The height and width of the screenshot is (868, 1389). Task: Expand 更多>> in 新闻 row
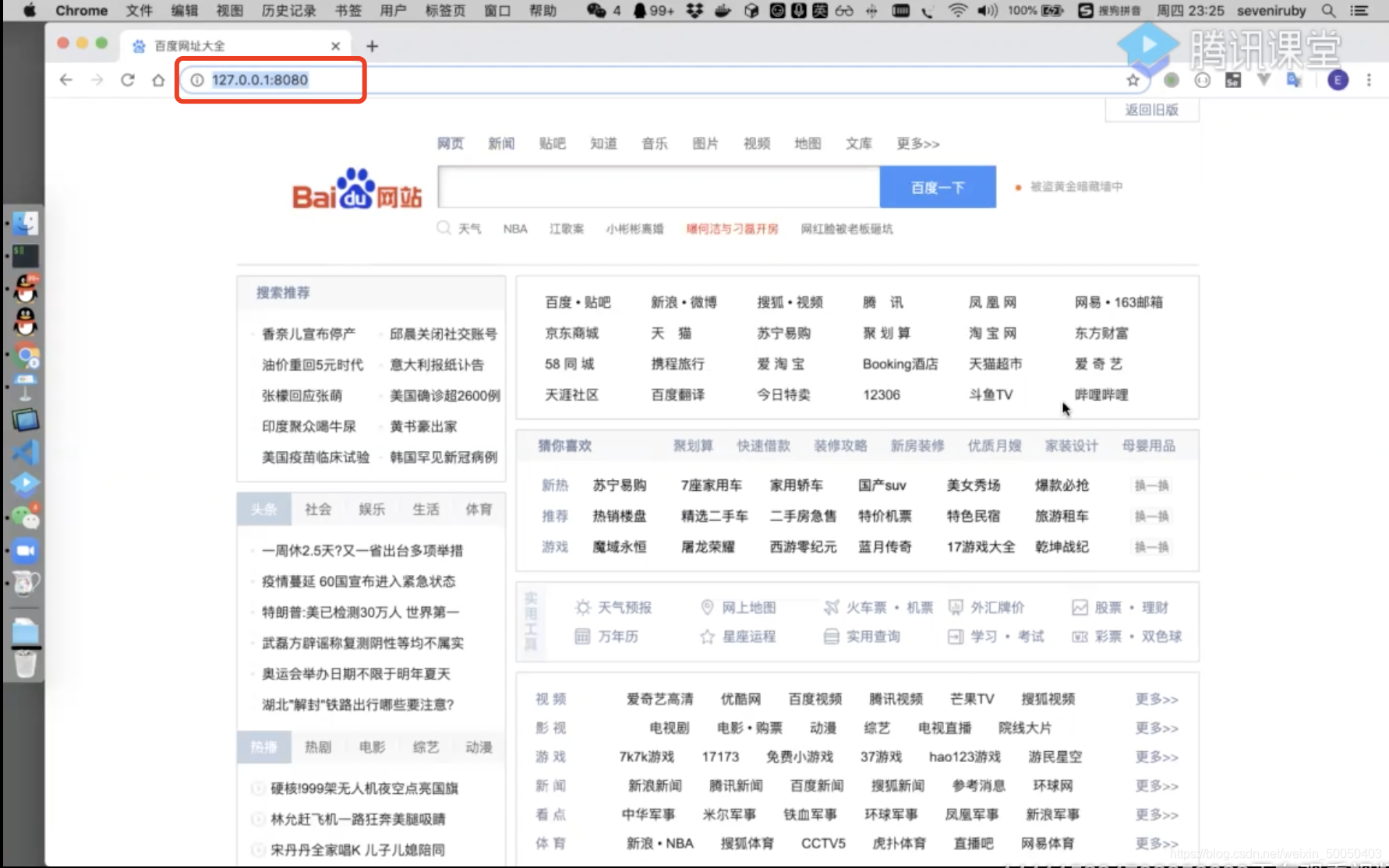pyautogui.click(x=1156, y=785)
